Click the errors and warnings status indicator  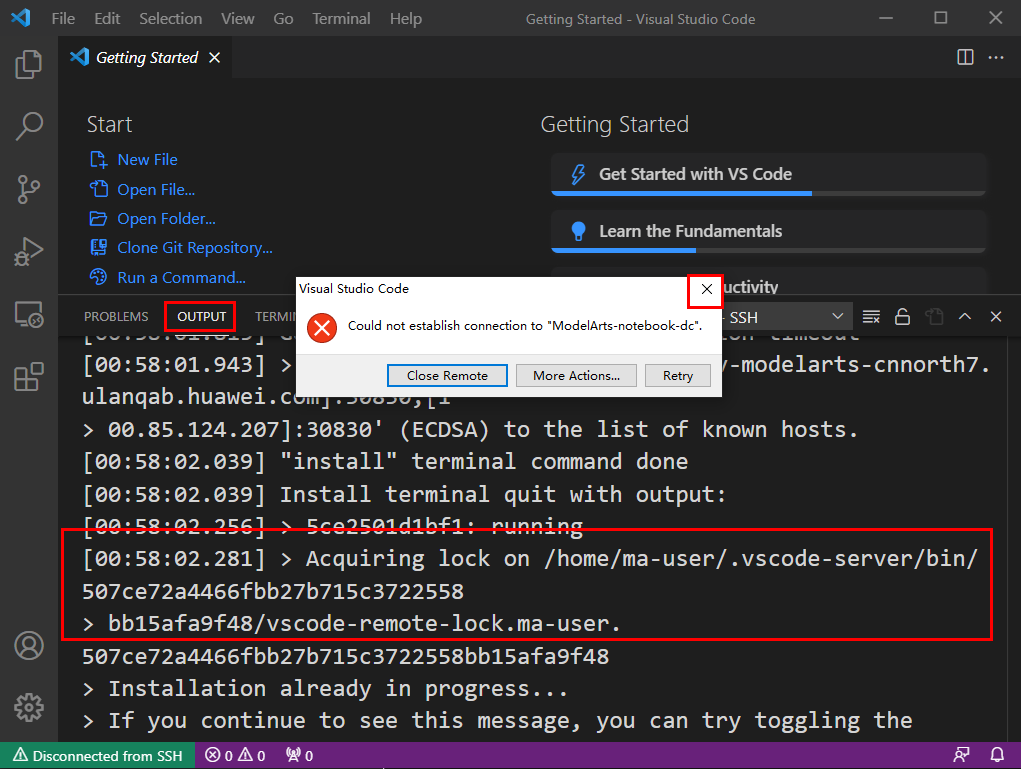(235, 755)
